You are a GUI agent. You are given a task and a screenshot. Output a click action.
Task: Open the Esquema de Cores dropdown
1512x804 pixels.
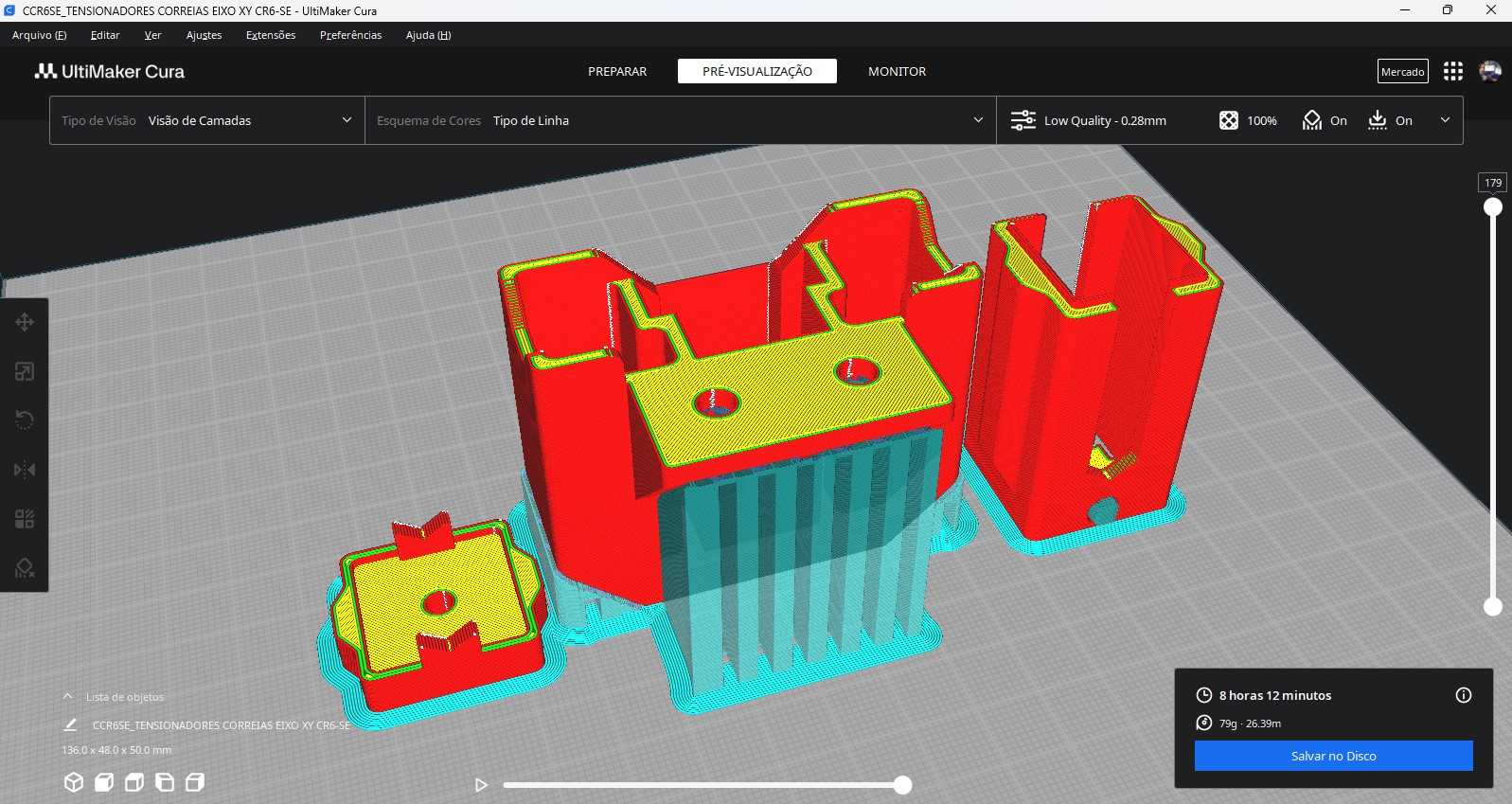[680, 120]
